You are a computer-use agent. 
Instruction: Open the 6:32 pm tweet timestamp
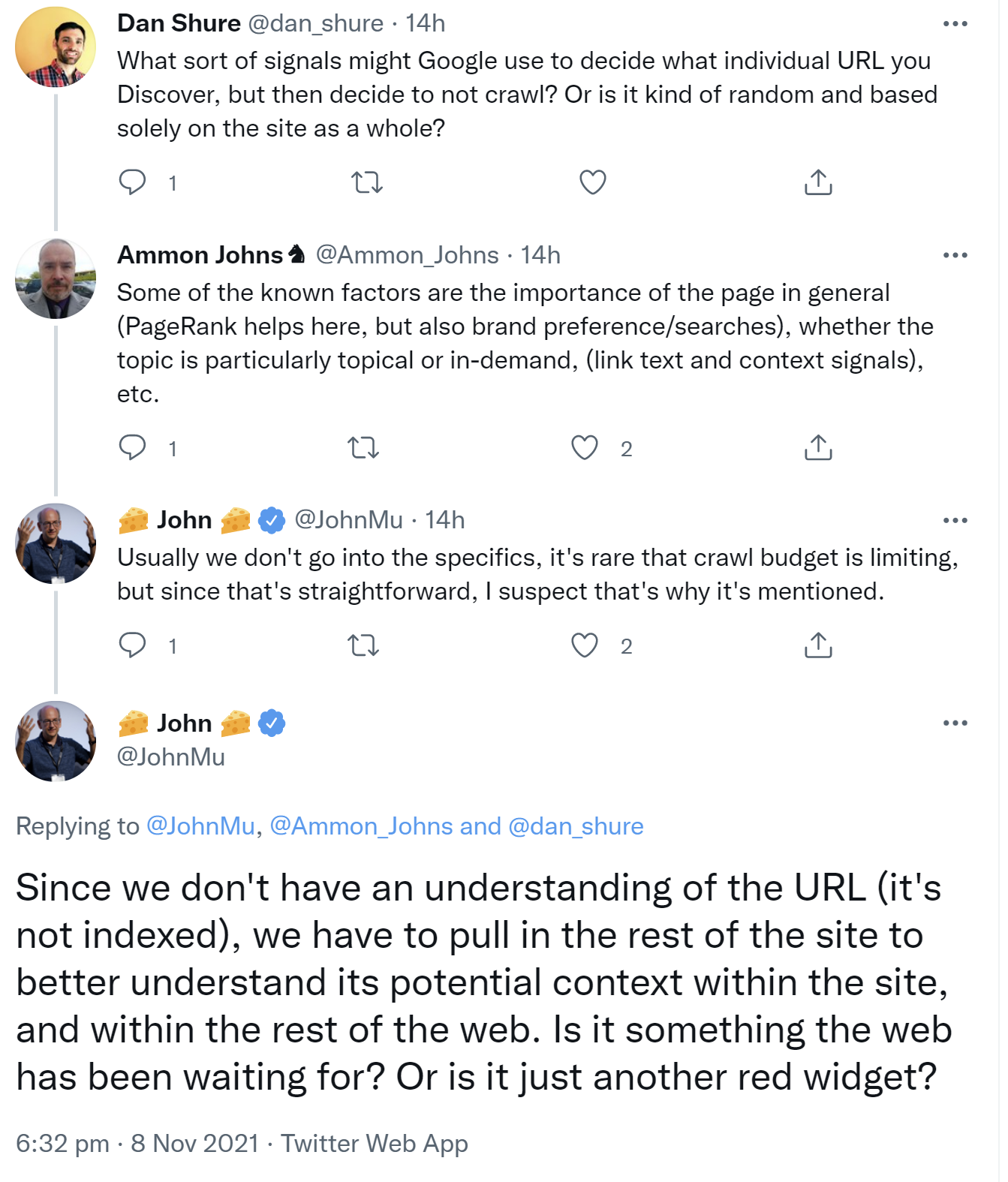coord(63,1144)
